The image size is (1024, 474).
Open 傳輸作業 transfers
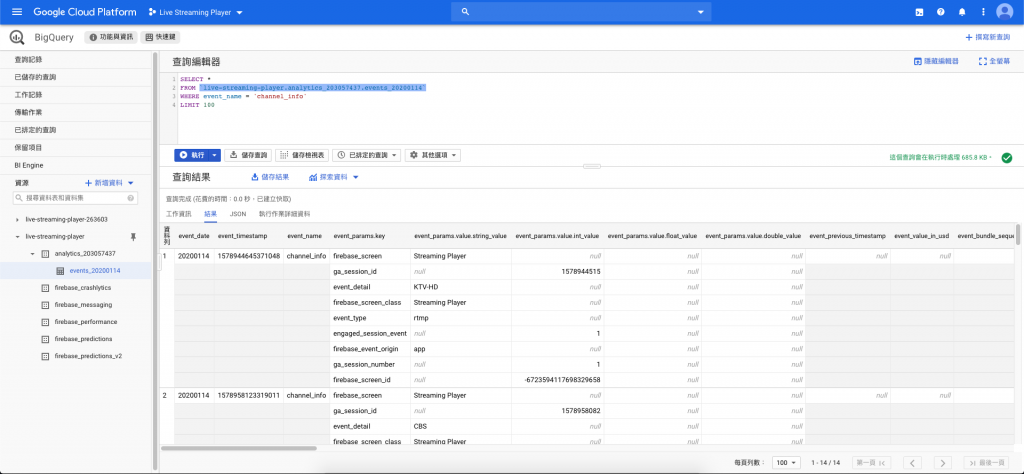coord(76,112)
